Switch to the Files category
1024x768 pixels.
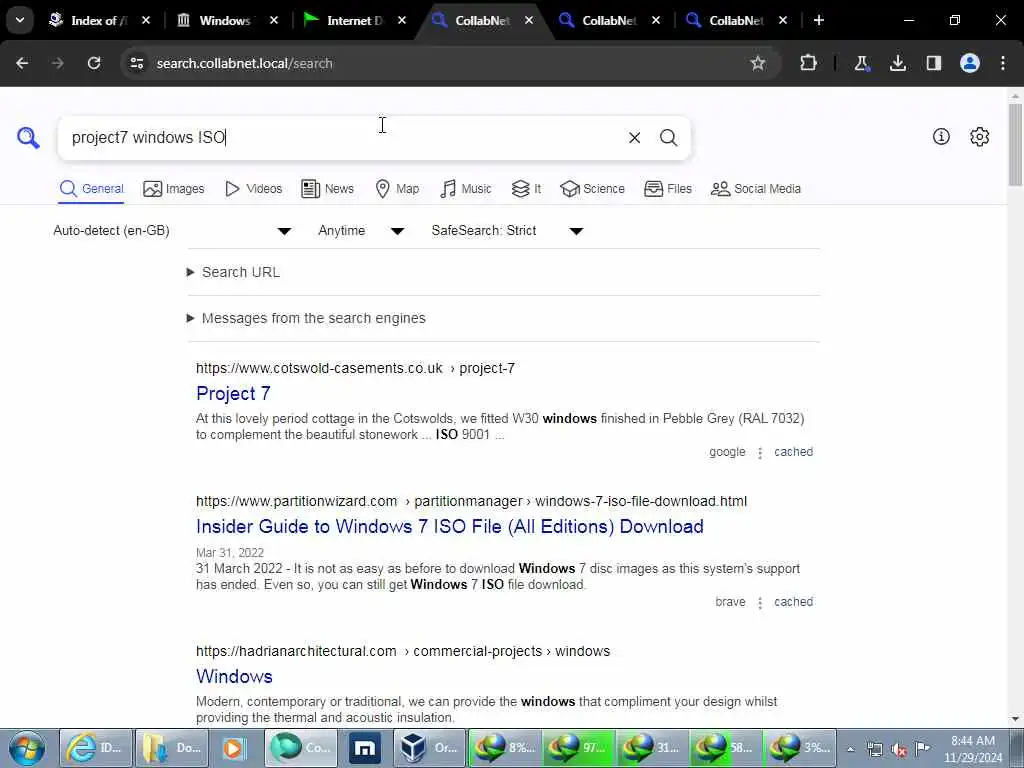coord(668,189)
